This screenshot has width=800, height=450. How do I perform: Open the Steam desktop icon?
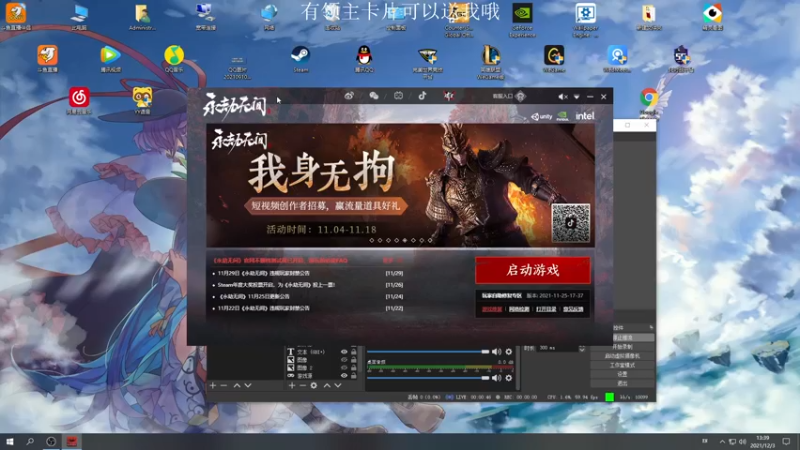tap(301, 59)
